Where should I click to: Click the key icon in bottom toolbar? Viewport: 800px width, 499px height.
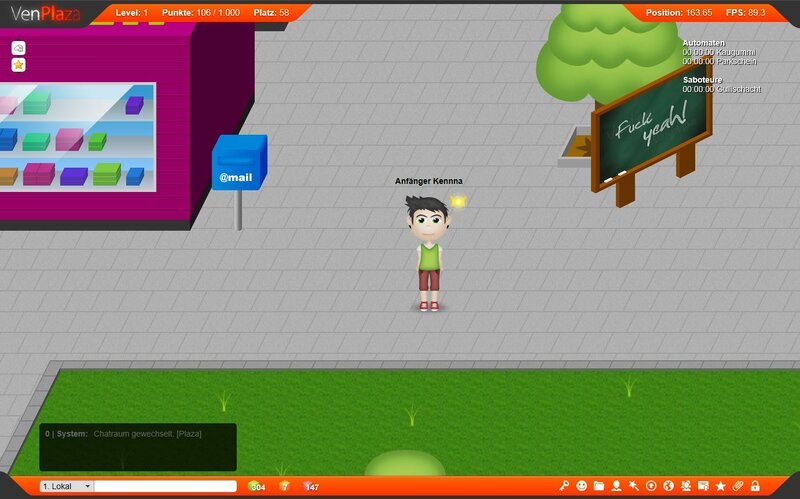click(x=564, y=485)
